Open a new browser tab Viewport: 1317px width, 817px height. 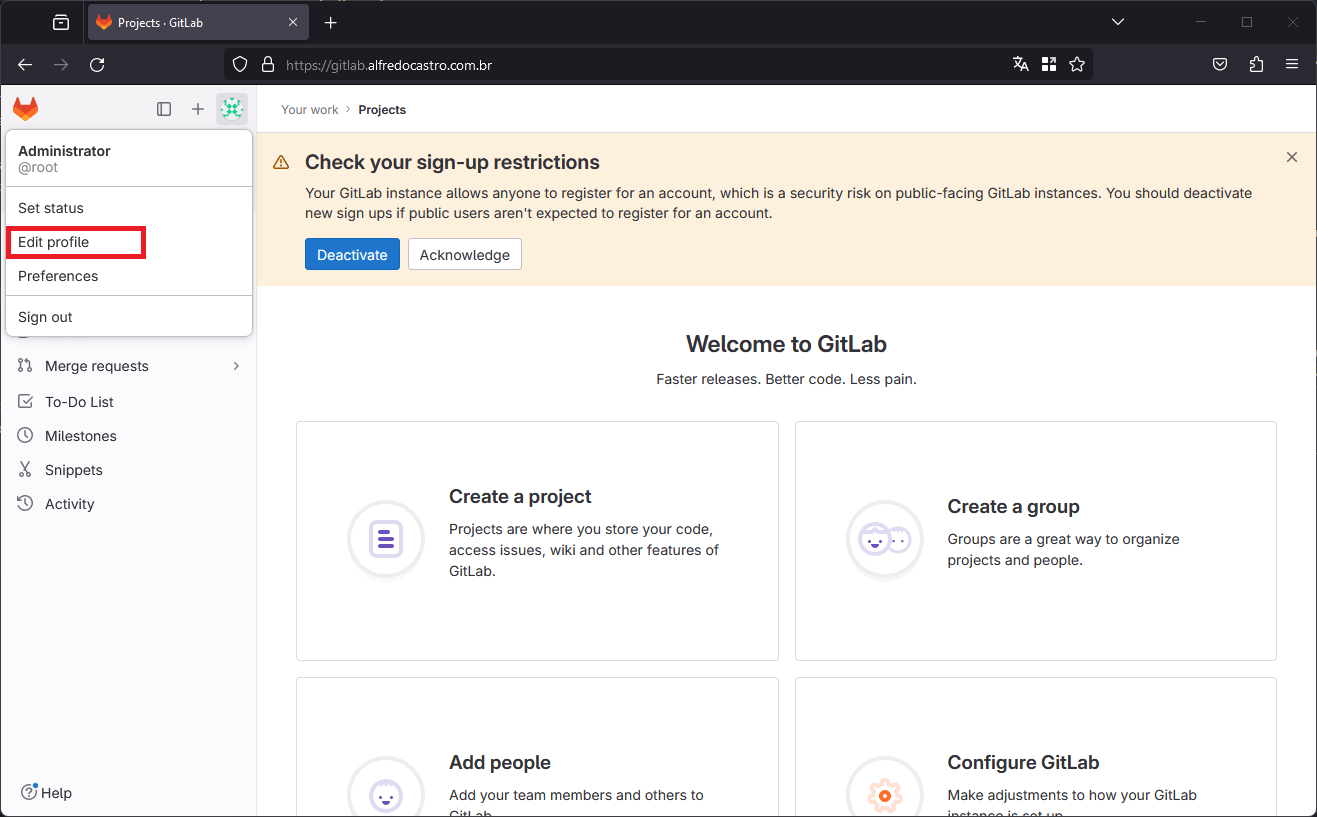pos(331,22)
